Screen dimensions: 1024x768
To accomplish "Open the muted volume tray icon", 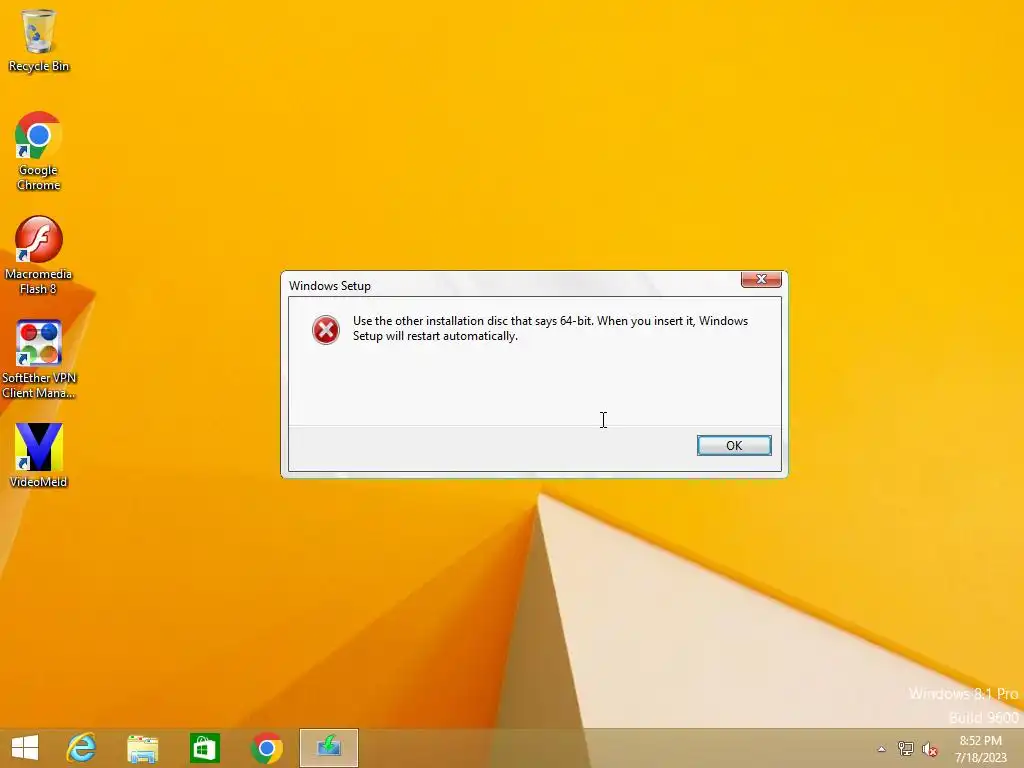I will tap(929, 749).
